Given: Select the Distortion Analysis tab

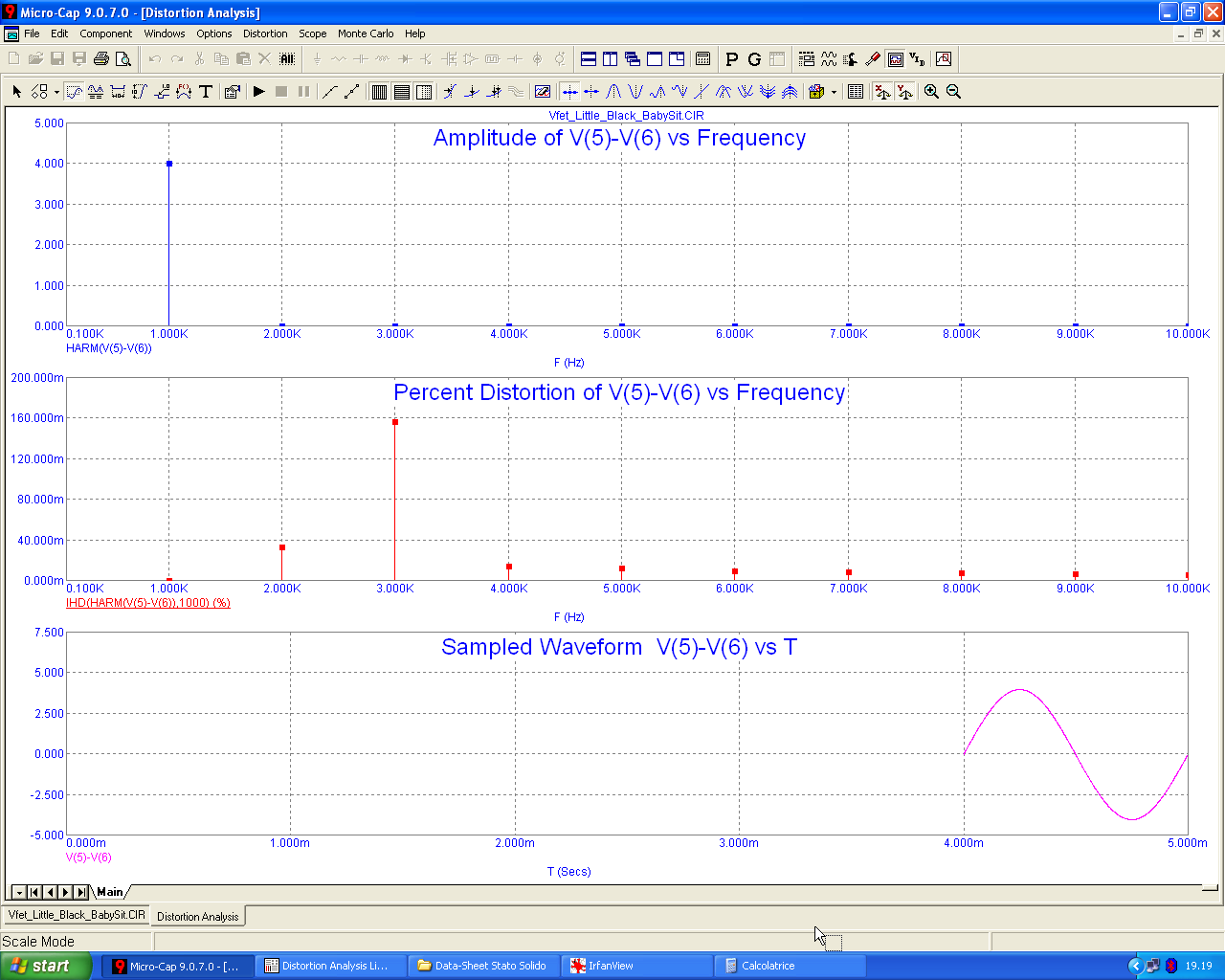Looking at the screenshot, I should pyautogui.click(x=198, y=916).
